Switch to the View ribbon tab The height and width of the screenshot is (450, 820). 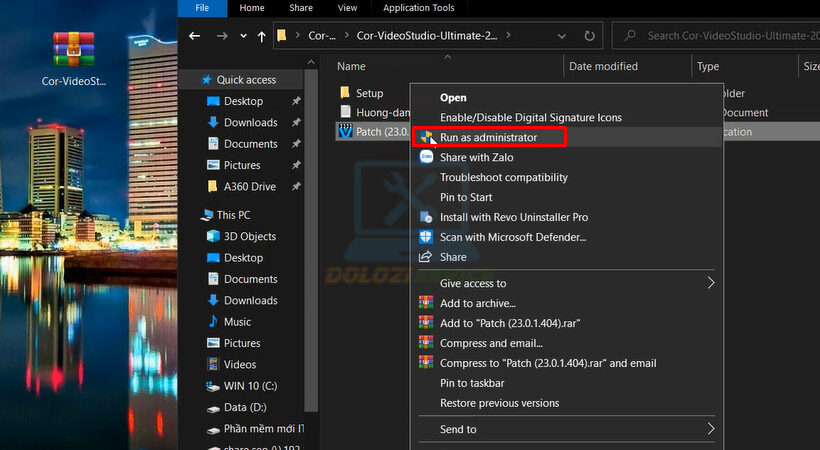347,8
